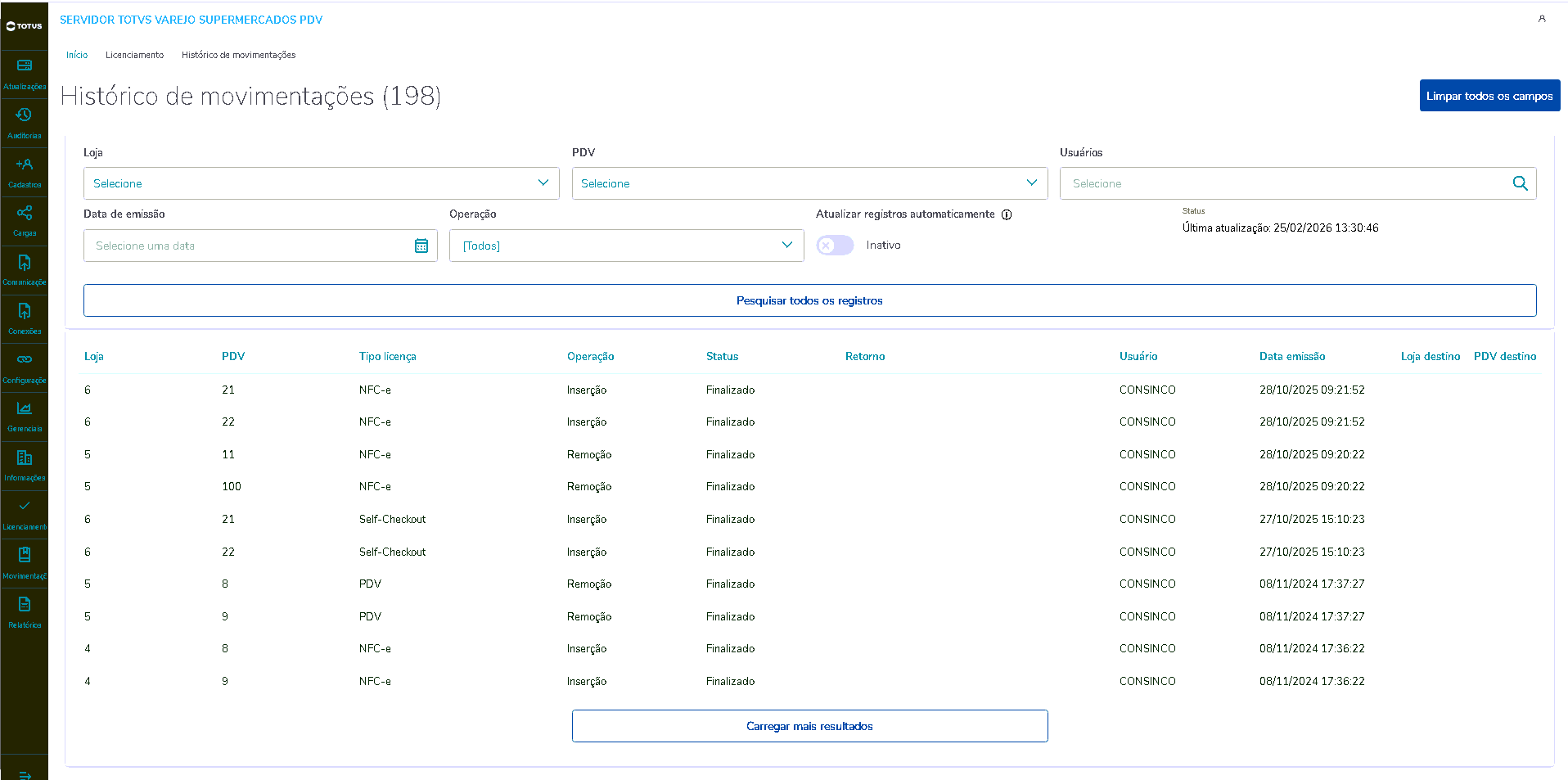1568x780 pixels.
Task: Open the Atualizações sidebar section
Action: [x=25, y=73]
